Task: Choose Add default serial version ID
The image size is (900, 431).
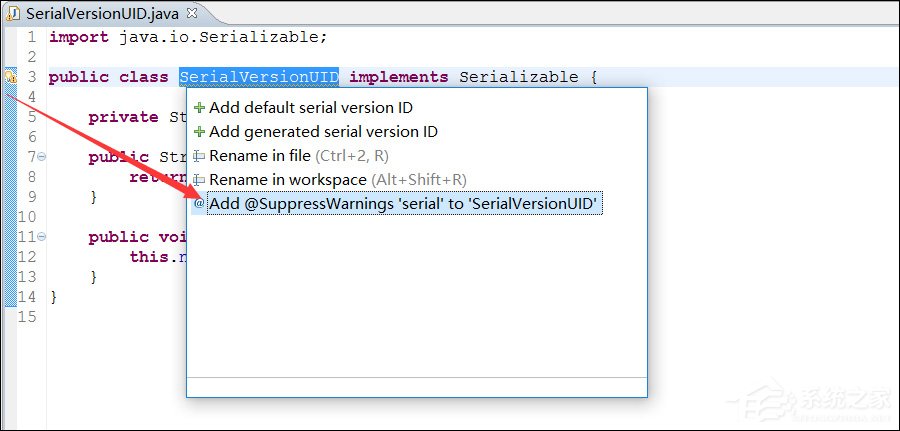Action: 311,108
